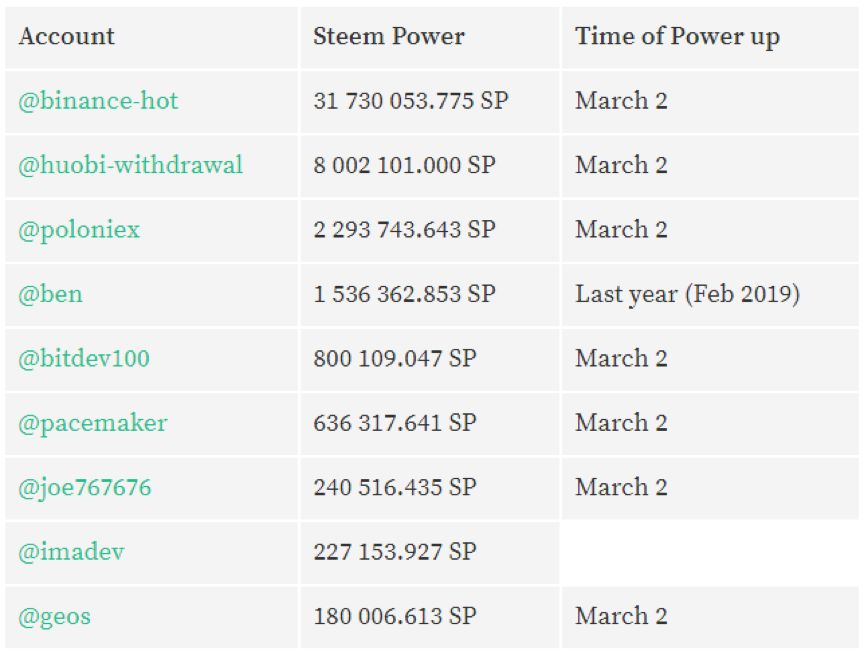Open the @joe767676 account link
This screenshot has width=864, height=655.
(x=85, y=487)
